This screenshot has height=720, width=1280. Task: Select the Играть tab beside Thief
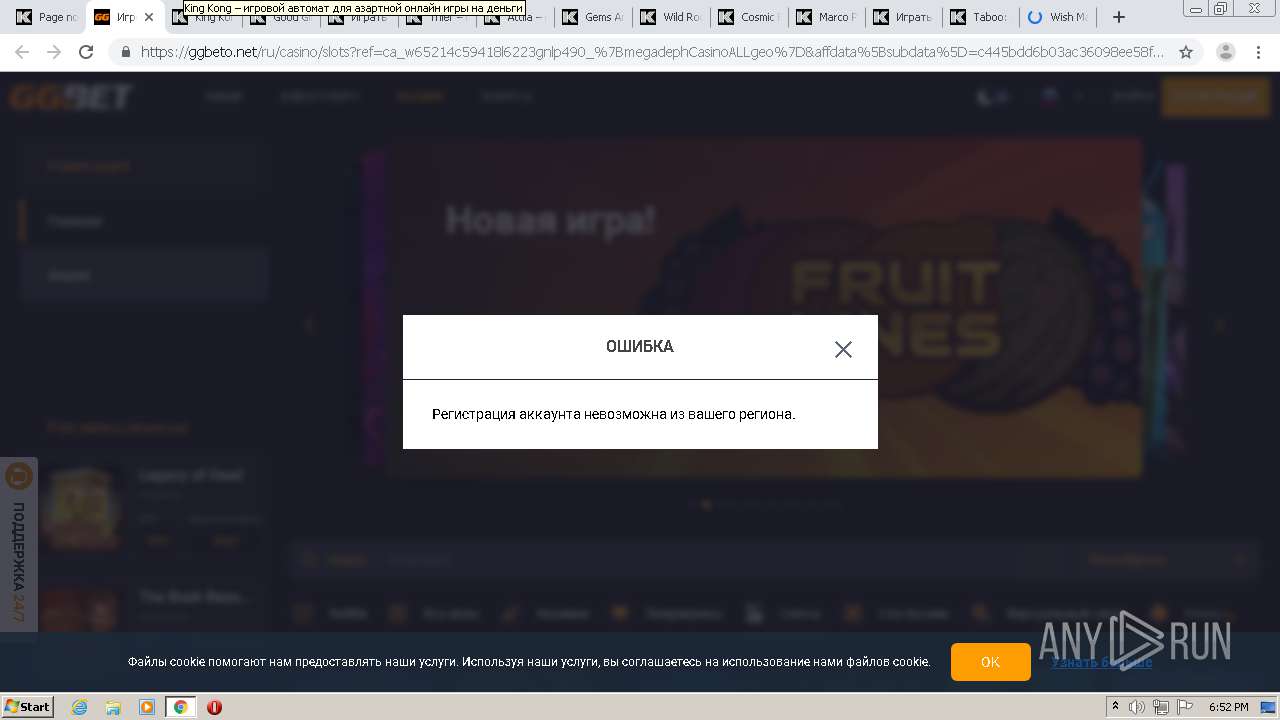pyautogui.click(x=361, y=18)
